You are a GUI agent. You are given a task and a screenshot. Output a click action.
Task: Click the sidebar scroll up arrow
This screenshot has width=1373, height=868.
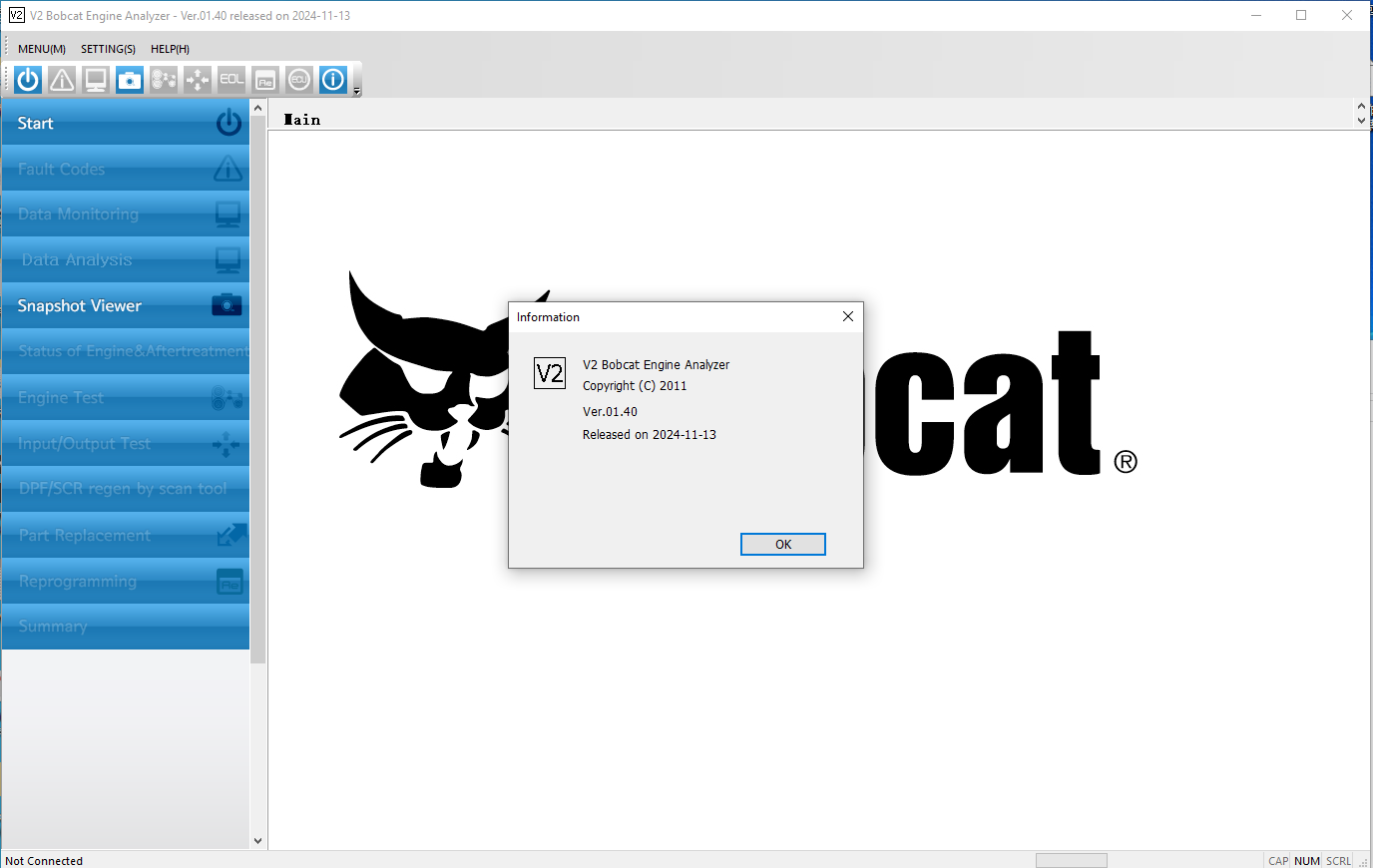pos(258,108)
